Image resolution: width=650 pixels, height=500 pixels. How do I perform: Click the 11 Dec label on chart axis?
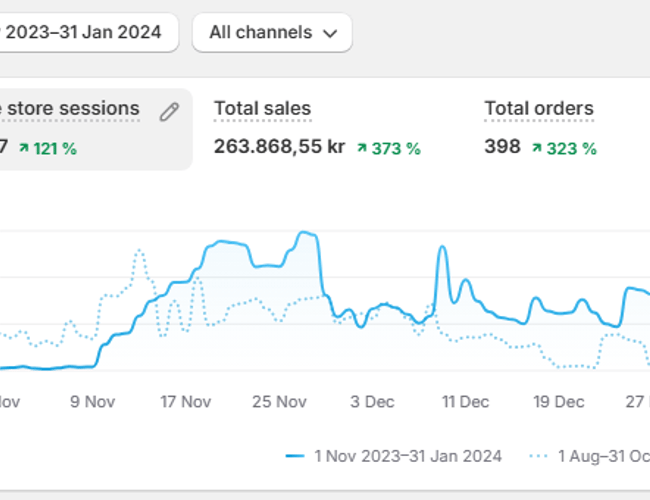tap(465, 402)
